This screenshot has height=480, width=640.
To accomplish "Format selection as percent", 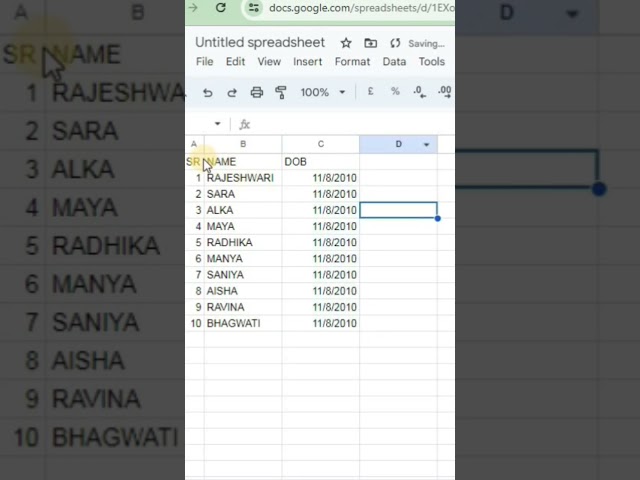I will (x=395, y=91).
